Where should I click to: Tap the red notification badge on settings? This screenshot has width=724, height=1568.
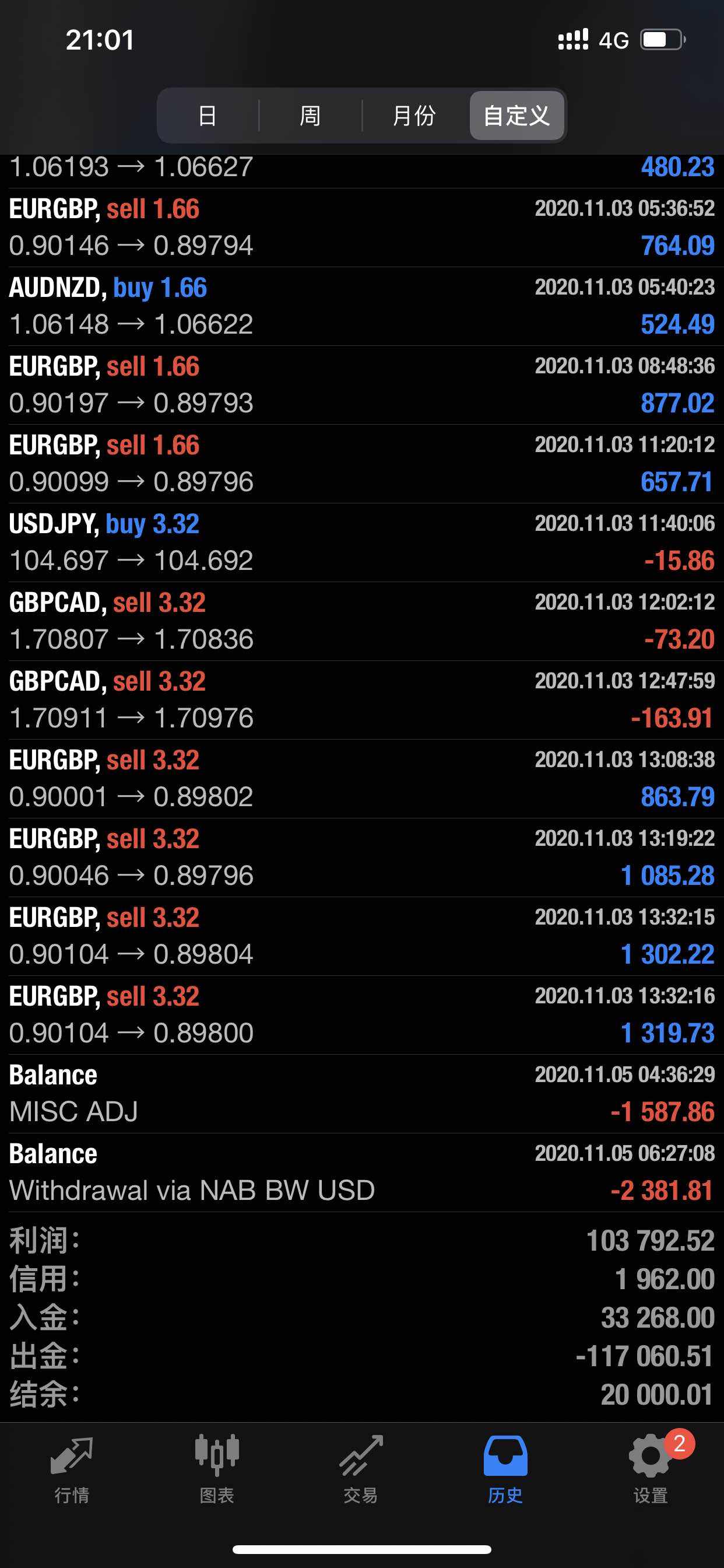pos(680,1443)
